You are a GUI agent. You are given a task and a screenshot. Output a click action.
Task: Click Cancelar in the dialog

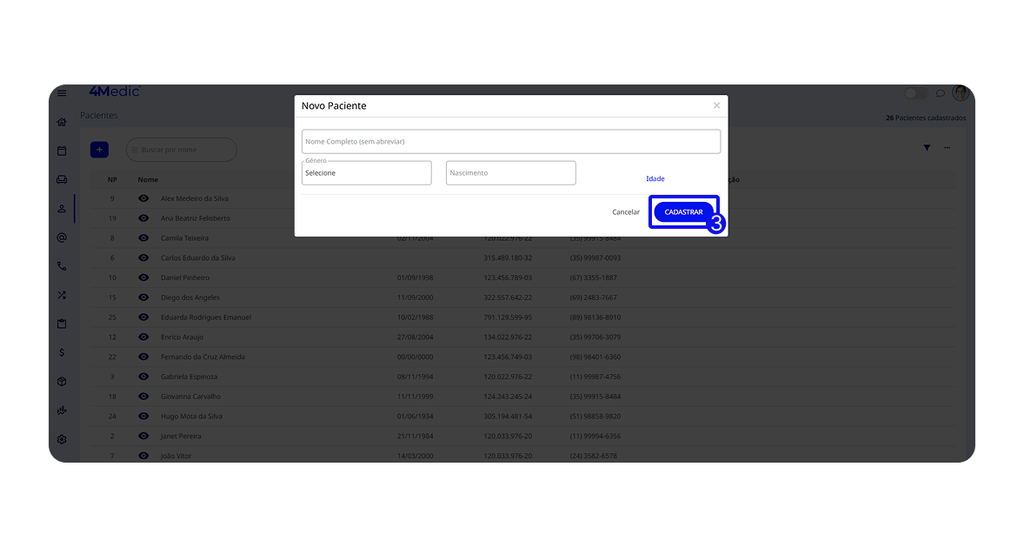pyautogui.click(x=626, y=212)
